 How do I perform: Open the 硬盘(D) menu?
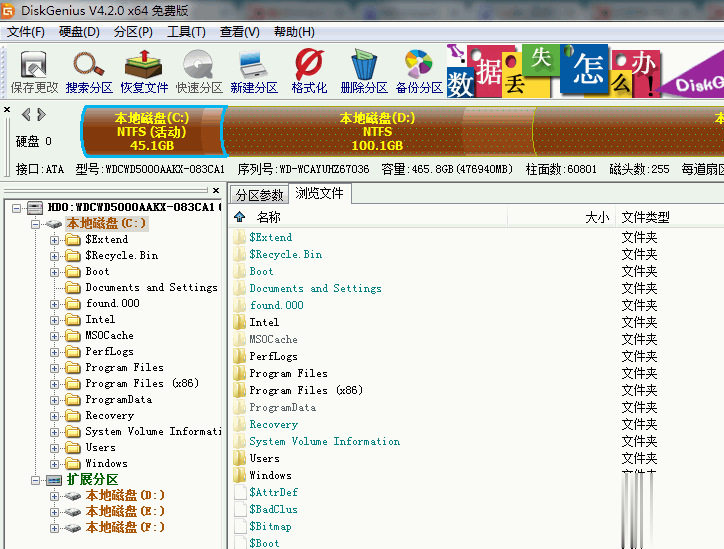pyautogui.click(x=79, y=32)
